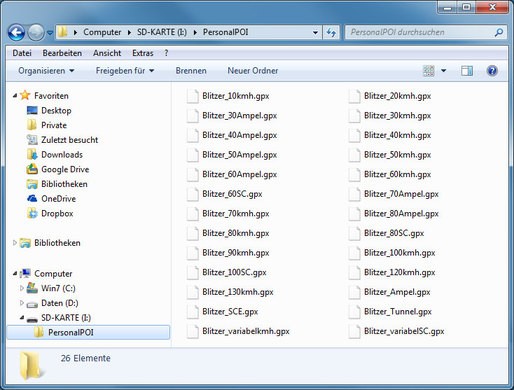Refresh the folder using the address bar arrows icon

331,32
